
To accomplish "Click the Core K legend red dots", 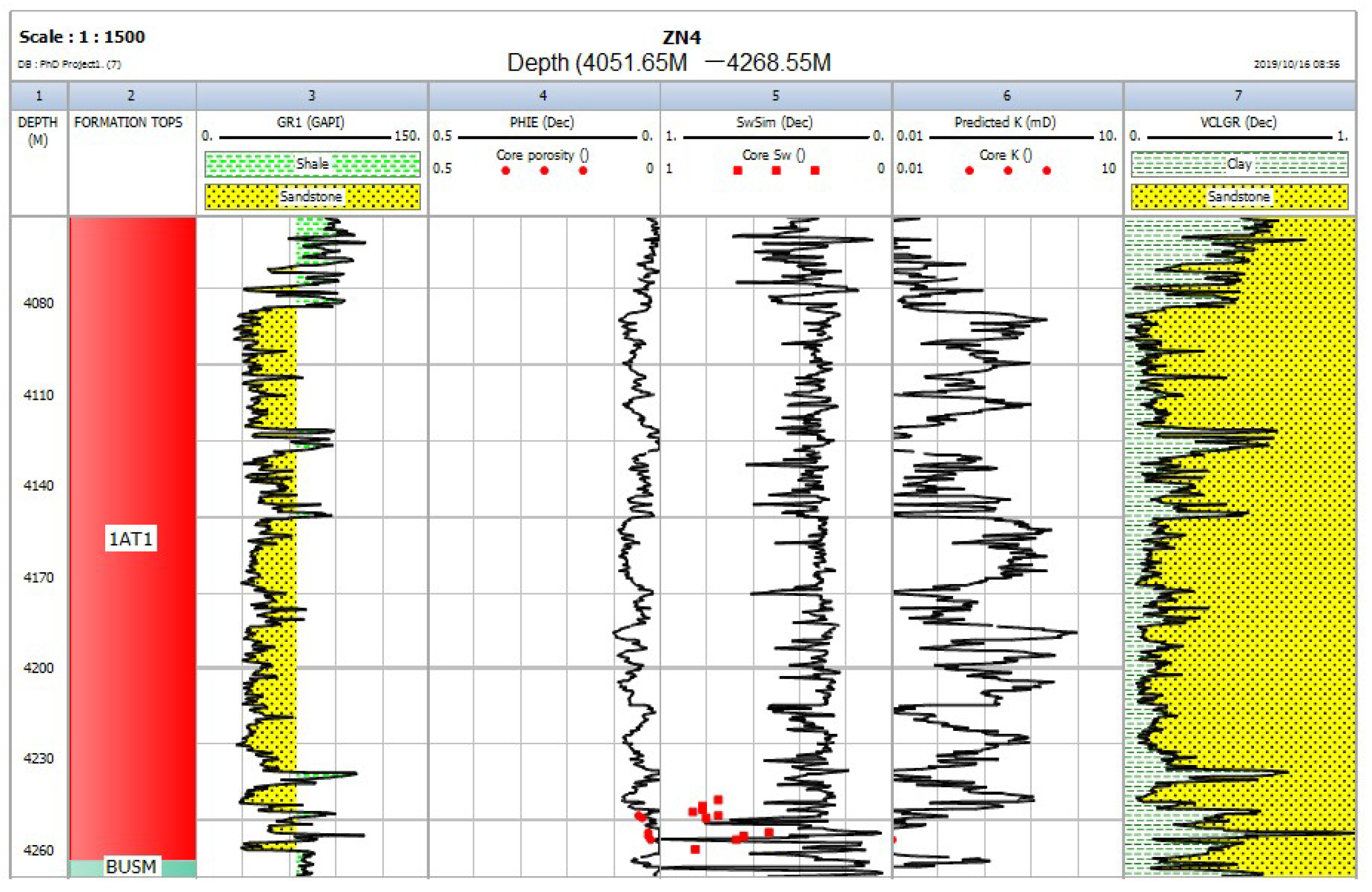I will (1007, 170).
